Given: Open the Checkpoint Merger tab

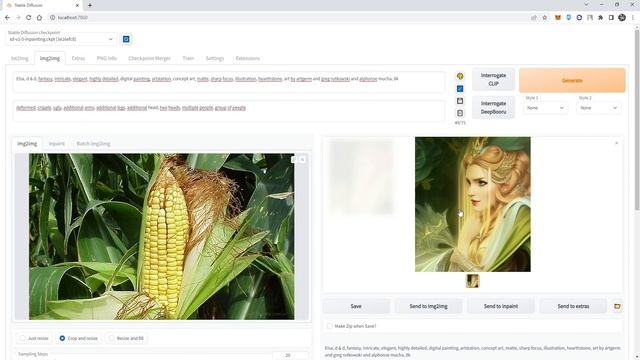Looking at the screenshot, I should [x=149, y=58].
